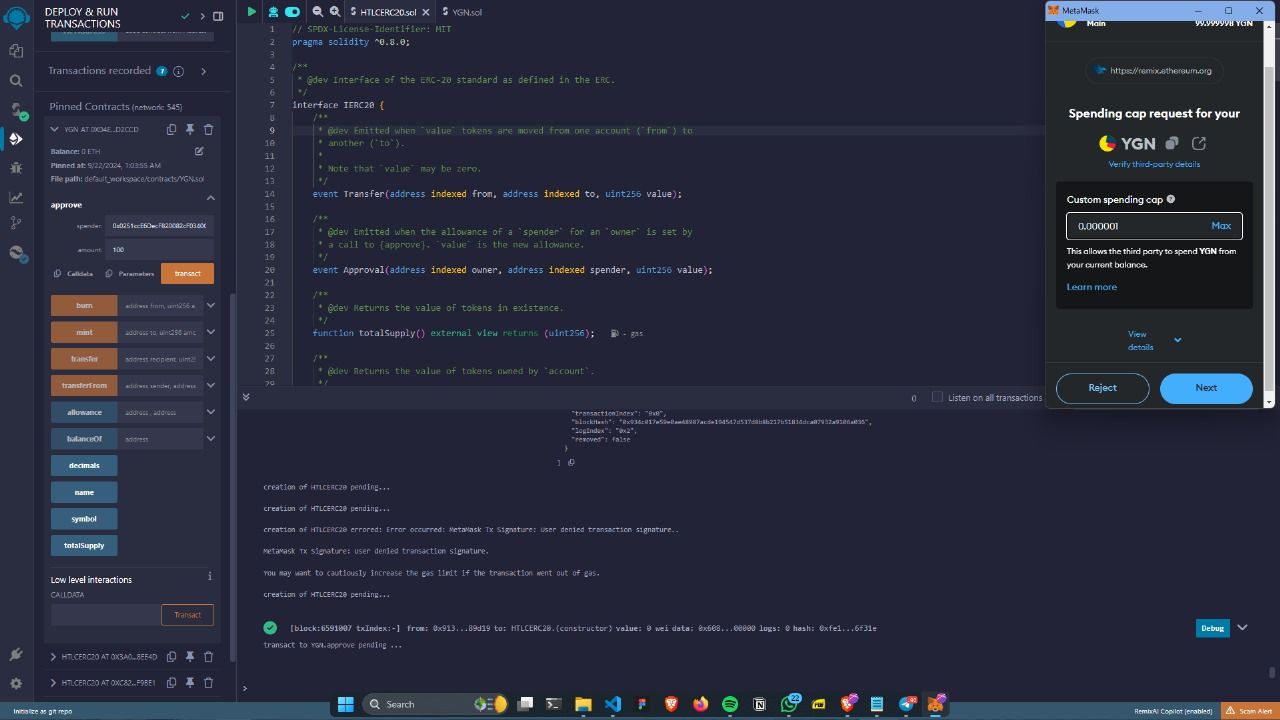Open Remix settings gear icon
Screen dimensions: 1280x720
click(16, 684)
